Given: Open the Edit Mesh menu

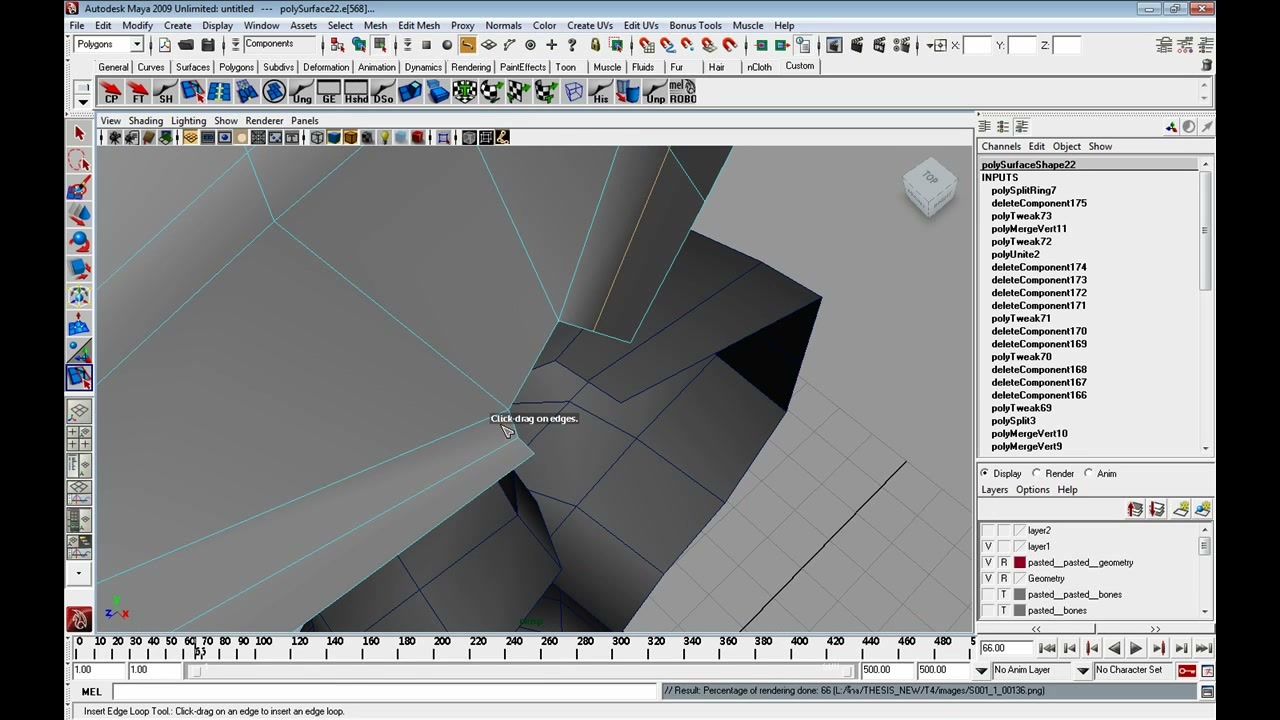Looking at the screenshot, I should point(418,25).
